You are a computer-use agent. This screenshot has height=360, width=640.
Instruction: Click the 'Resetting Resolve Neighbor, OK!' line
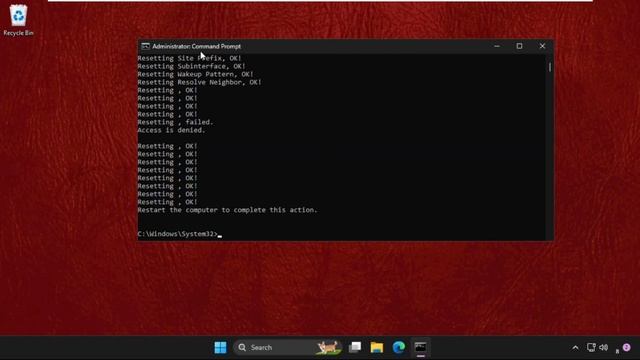(x=200, y=82)
